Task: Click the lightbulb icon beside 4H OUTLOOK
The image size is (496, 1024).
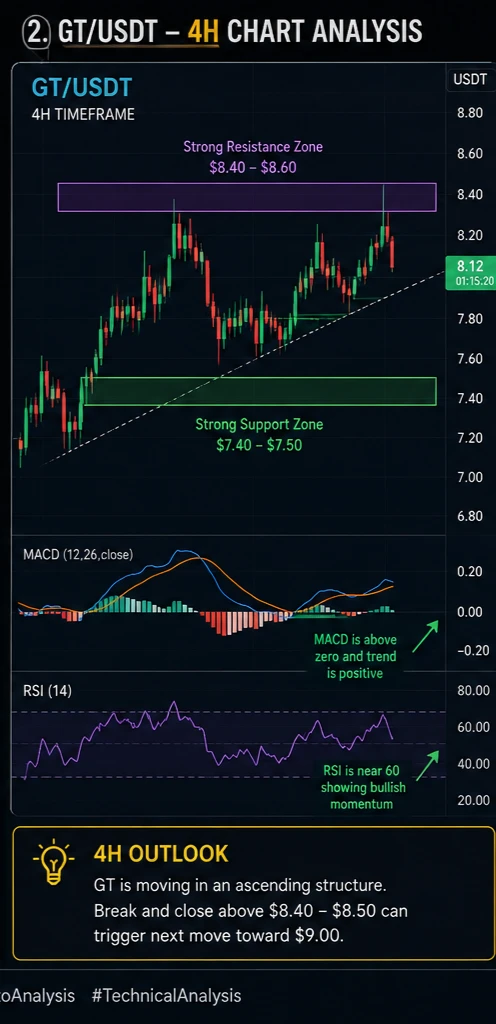Action: pyautogui.click(x=56, y=863)
